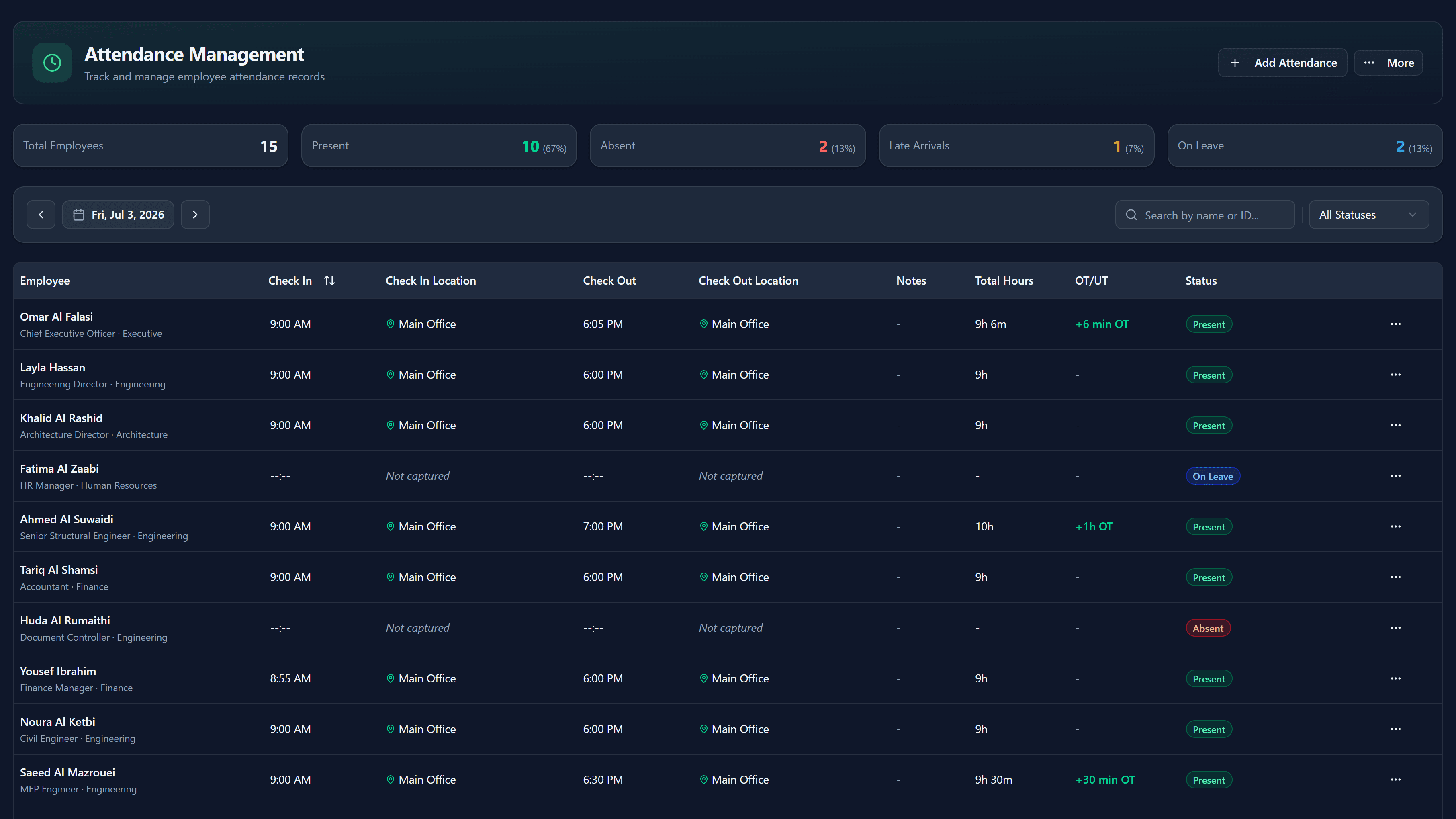
Task: Click the employee name Noura Al Ketbi
Action: [x=57, y=722]
